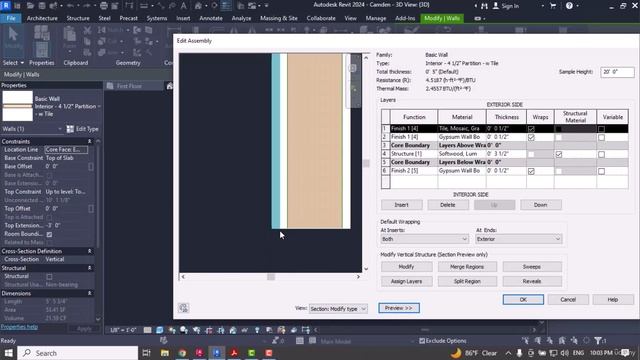
Task: Open Default 3D View house icon
Action: point(198,6)
